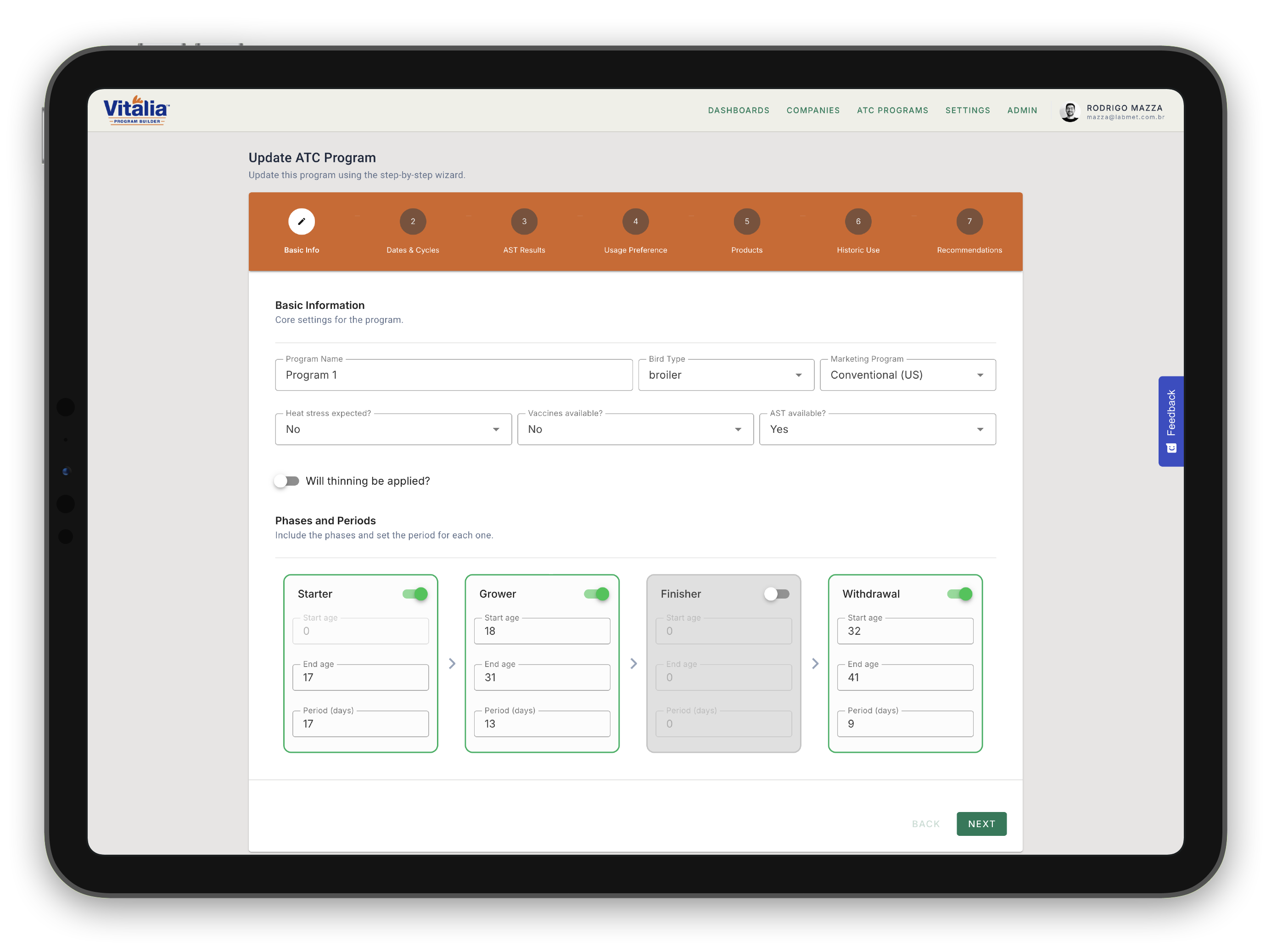Edit the Starter Period (days) field
1277x952 pixels.
tap(361, 724)
